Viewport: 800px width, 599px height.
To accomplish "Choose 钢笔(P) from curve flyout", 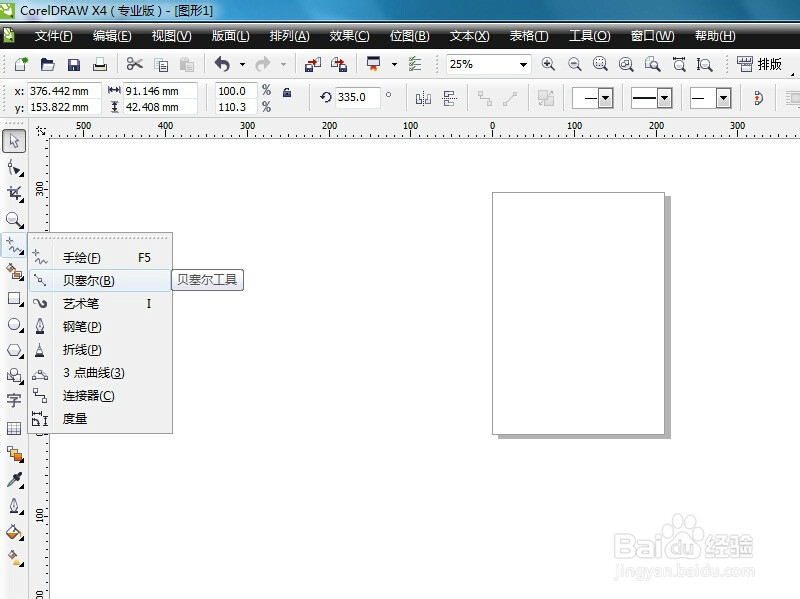I will pos(100,327).
